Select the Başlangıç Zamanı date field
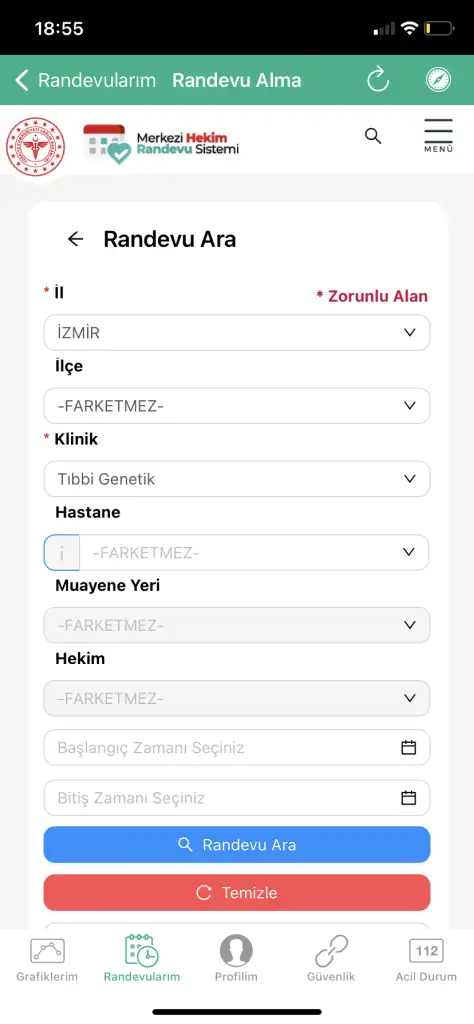Screen dimensions: 474x1024 point(237,747)
